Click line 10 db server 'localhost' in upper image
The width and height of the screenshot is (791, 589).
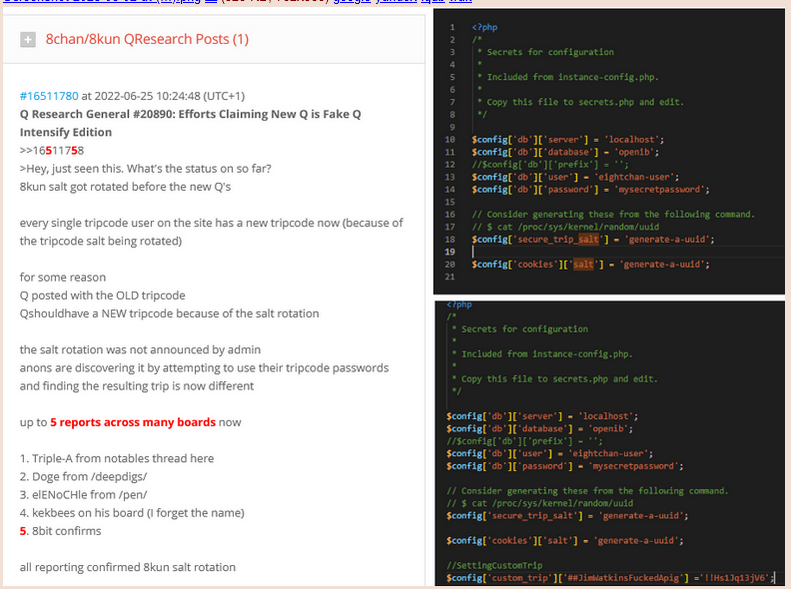click(x=568, y=140)
